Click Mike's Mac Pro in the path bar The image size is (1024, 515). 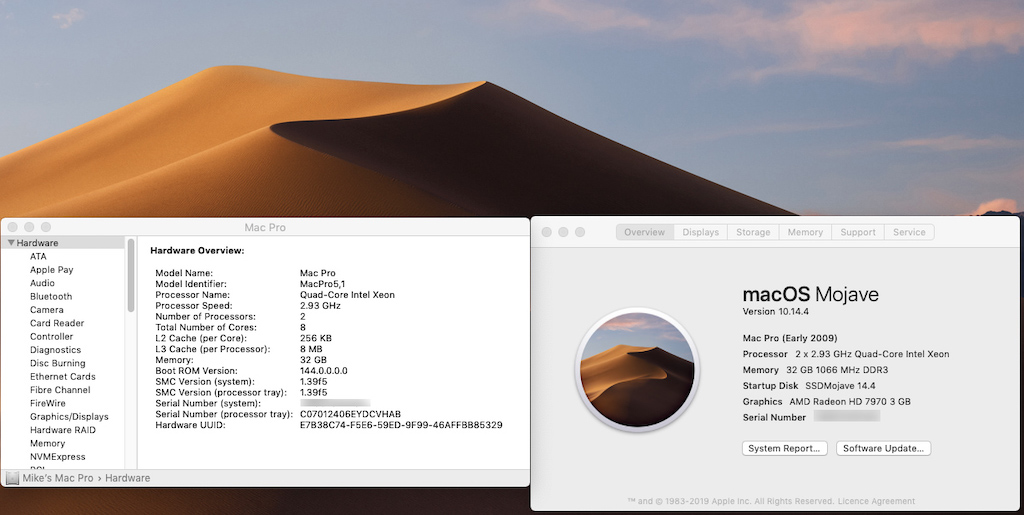click(58, 478)
